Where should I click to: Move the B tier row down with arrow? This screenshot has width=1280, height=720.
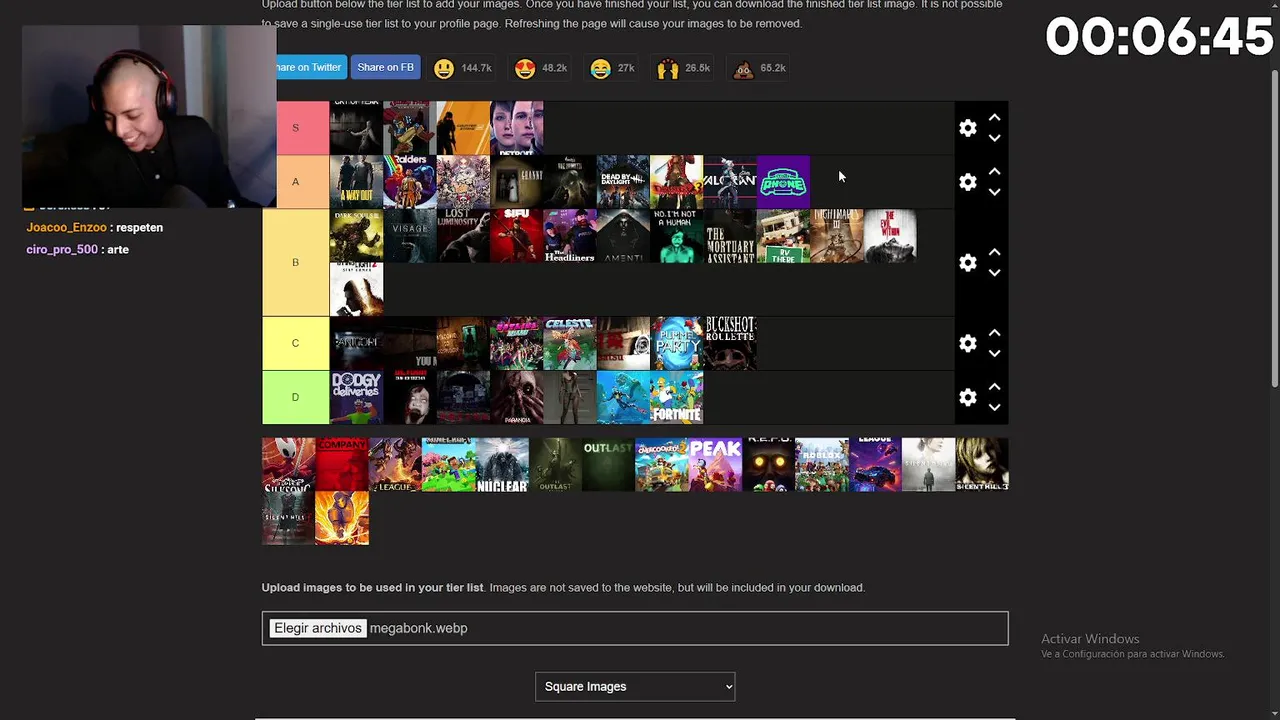coord(994,272)
